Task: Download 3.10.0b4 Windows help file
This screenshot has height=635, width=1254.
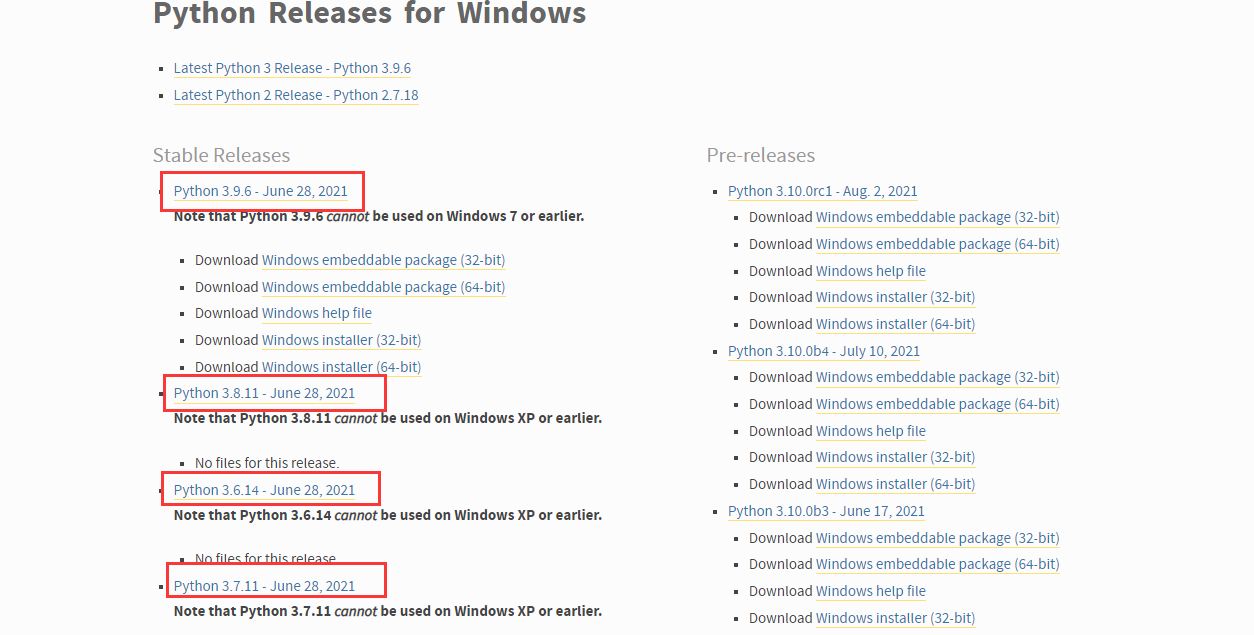Action: point(871,431)
